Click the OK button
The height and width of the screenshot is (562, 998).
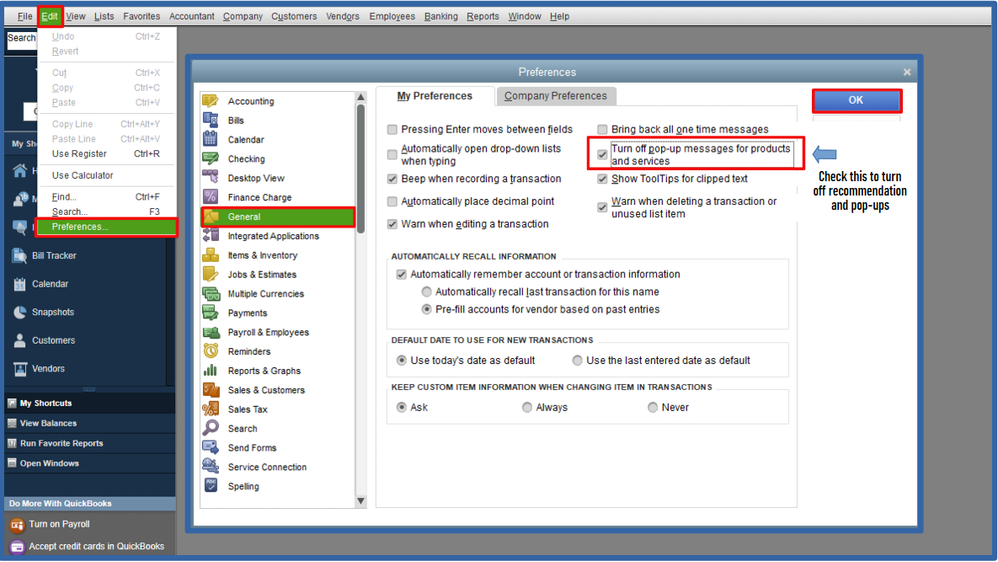[x=856, y=100]
